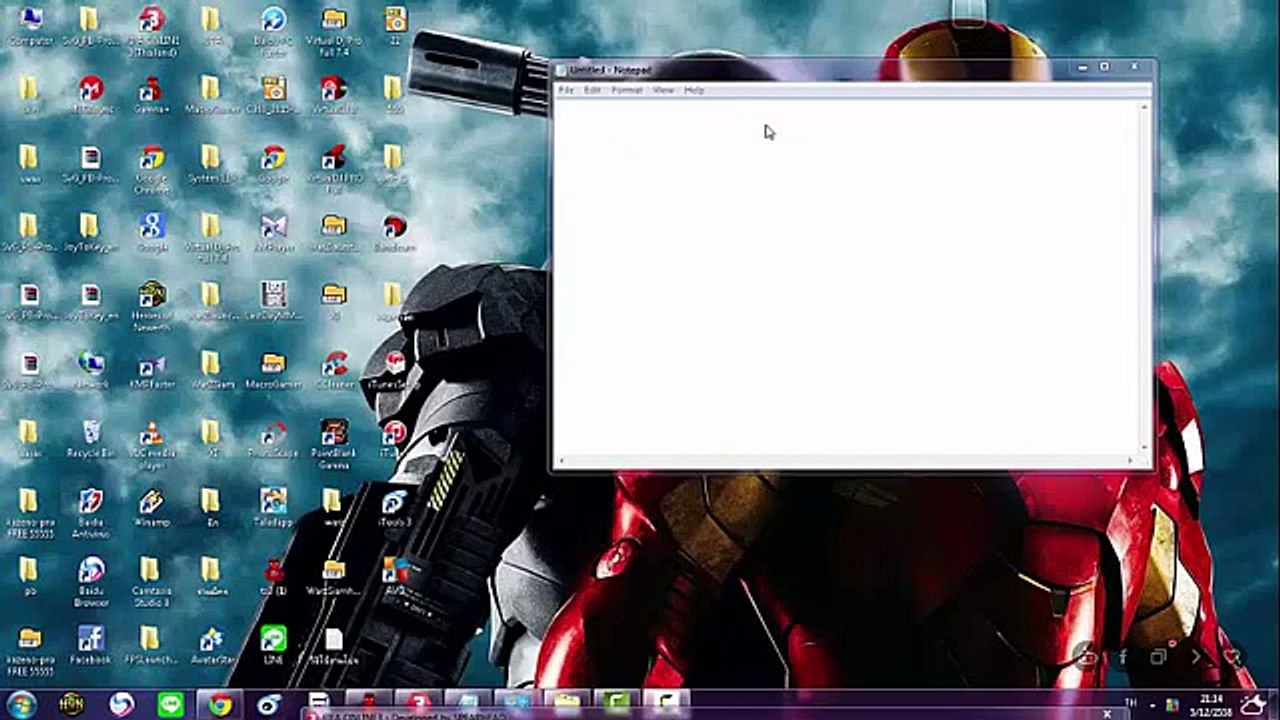Select the Garena+ desktop shortcut
This screenshot has height=720, width=1280.
(152, 95)
